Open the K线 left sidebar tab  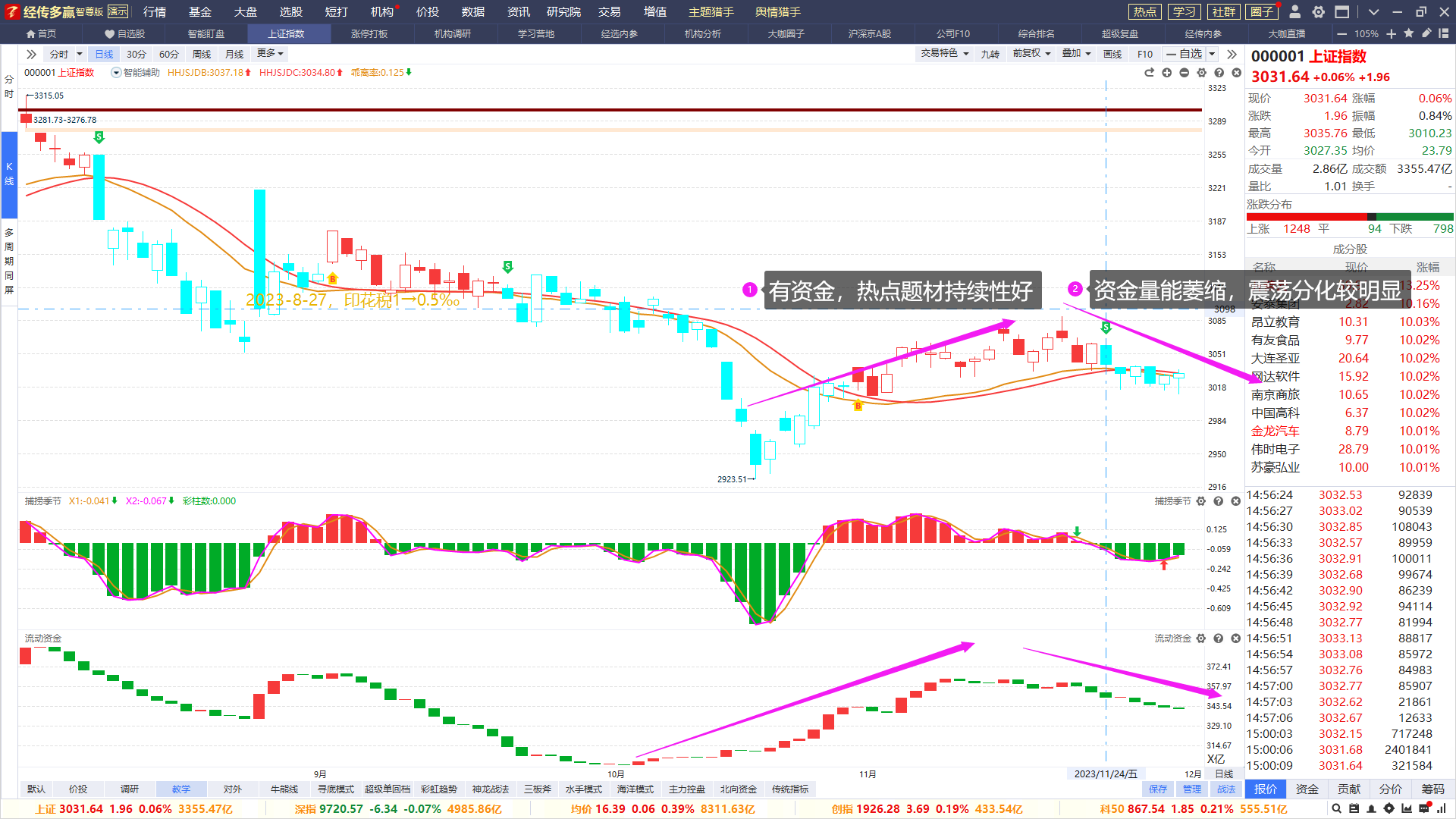[x=9, y=174]
